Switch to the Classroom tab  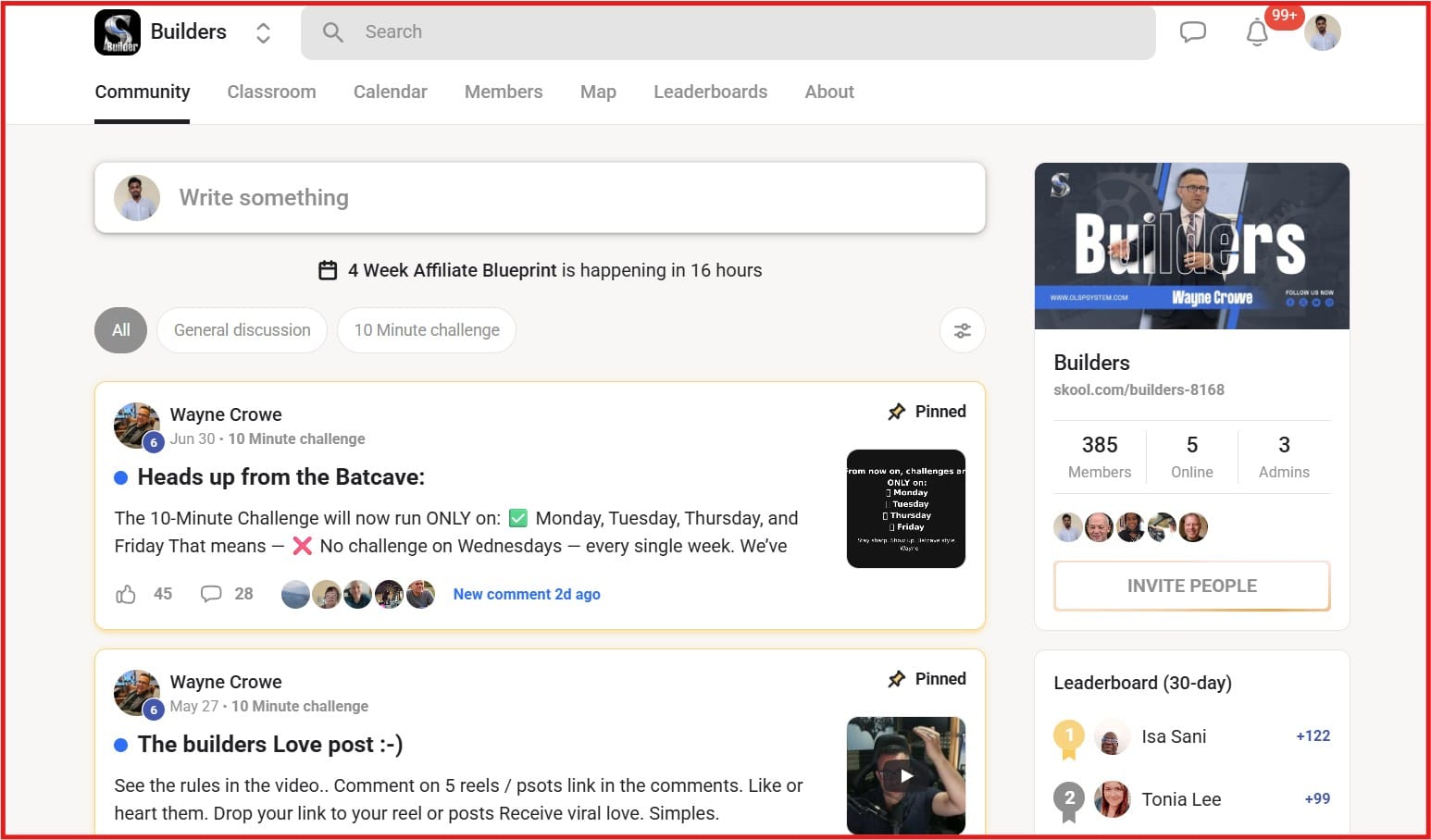(271, 92)
